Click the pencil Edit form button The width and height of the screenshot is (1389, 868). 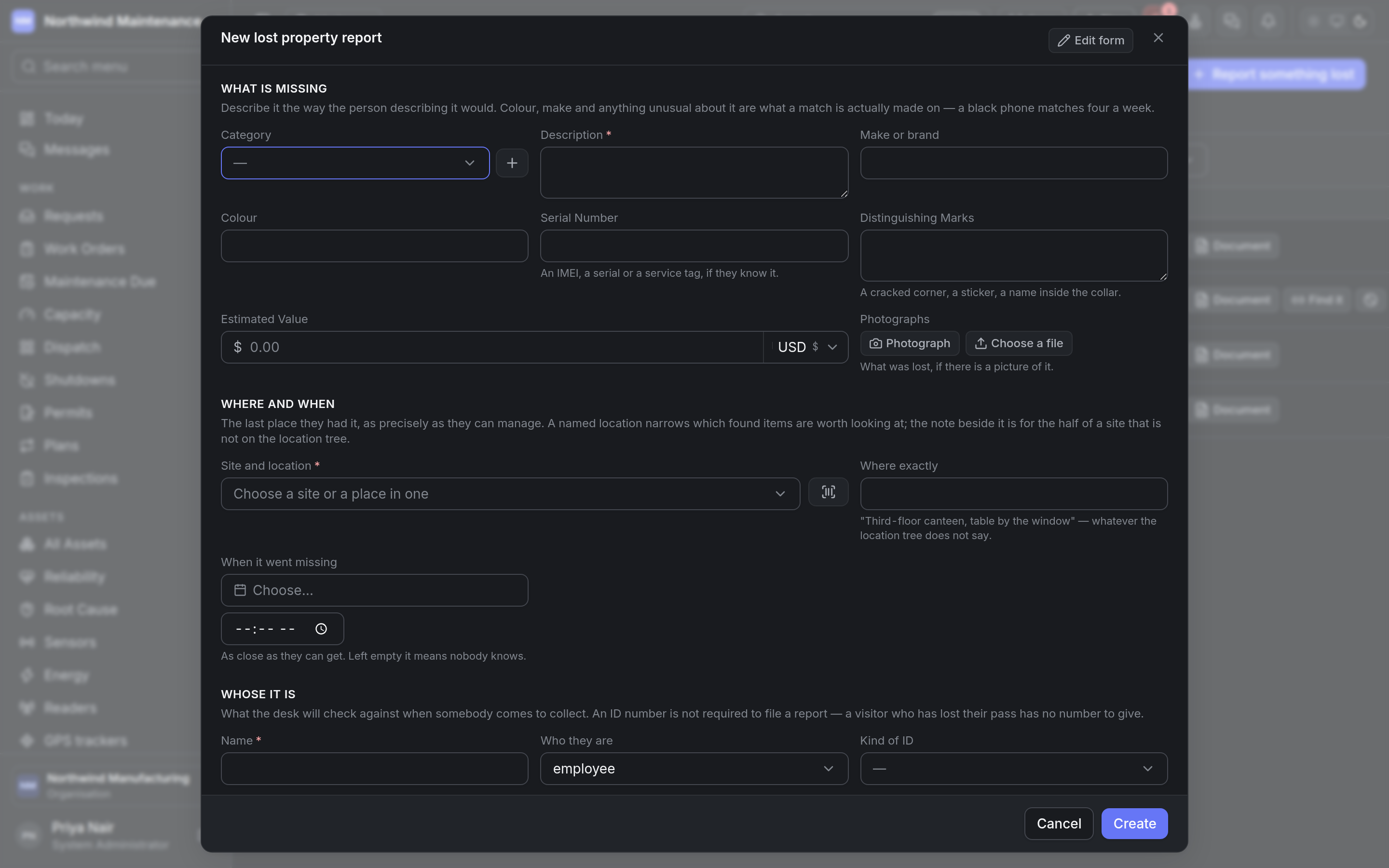[1090, 40]
